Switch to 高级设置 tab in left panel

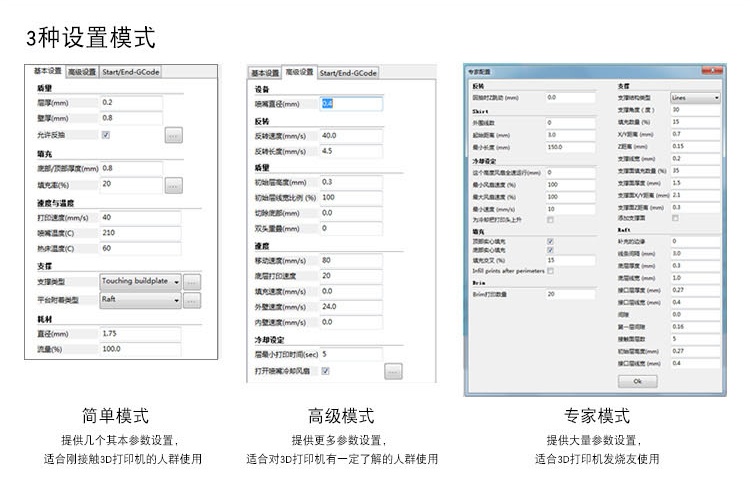click(x=82, y=72)
